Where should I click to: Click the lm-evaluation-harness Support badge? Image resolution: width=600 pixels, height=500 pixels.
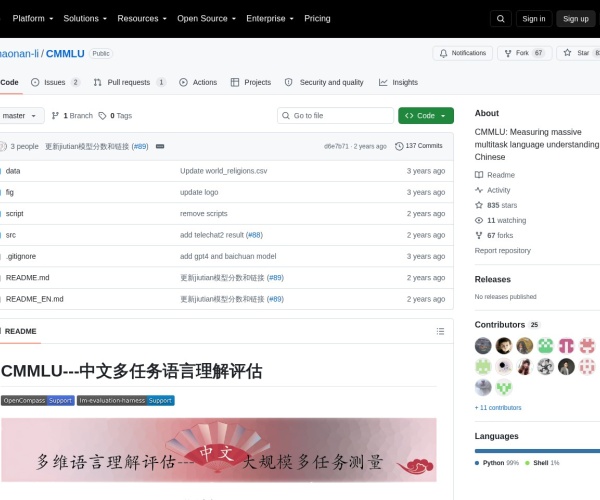tap(126, 401)
